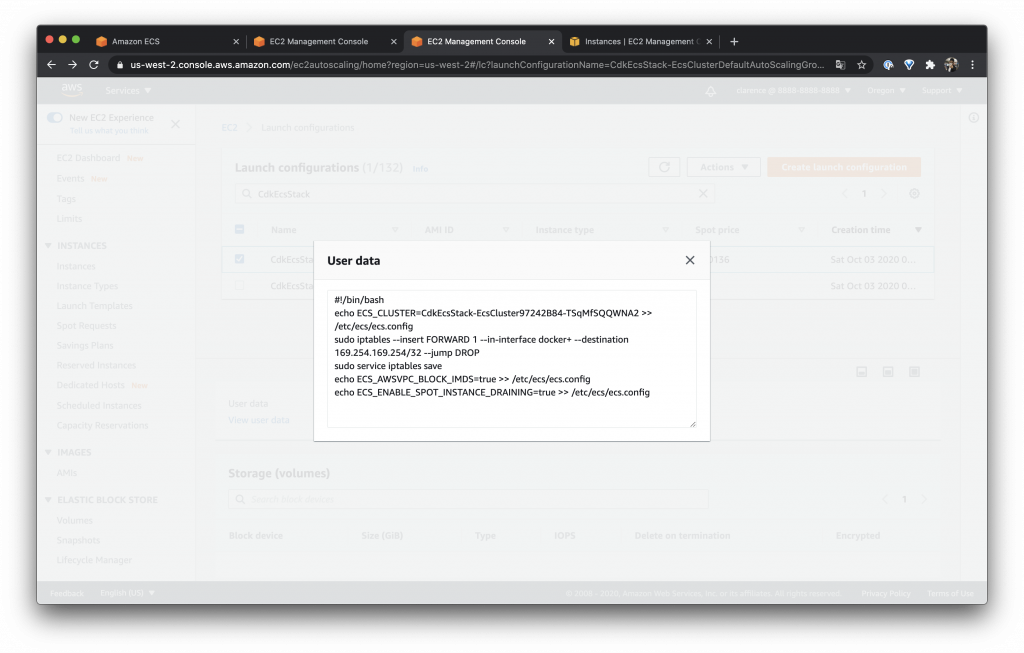This screenshot has width=1024, height=653.
Task: Sort by Creation time column
Action: click(876, 230)
